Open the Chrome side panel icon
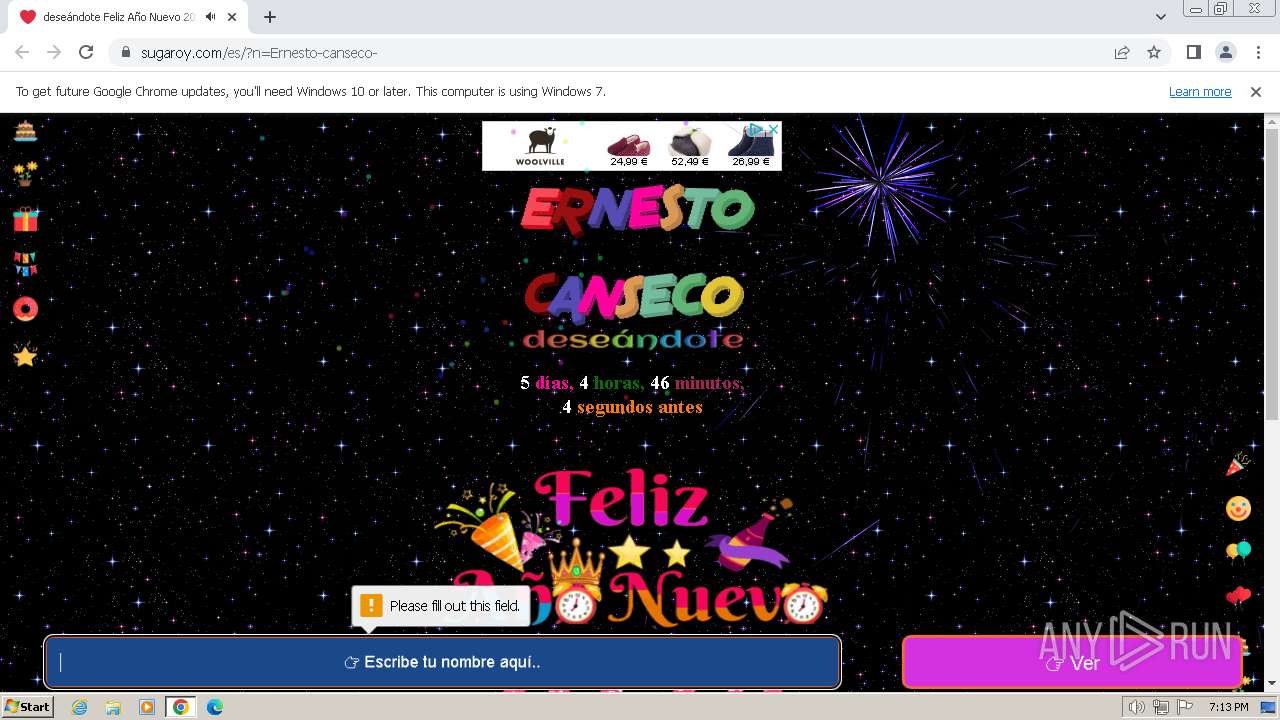This screenshot has height=720, width=1280. tap(1194, 52)
